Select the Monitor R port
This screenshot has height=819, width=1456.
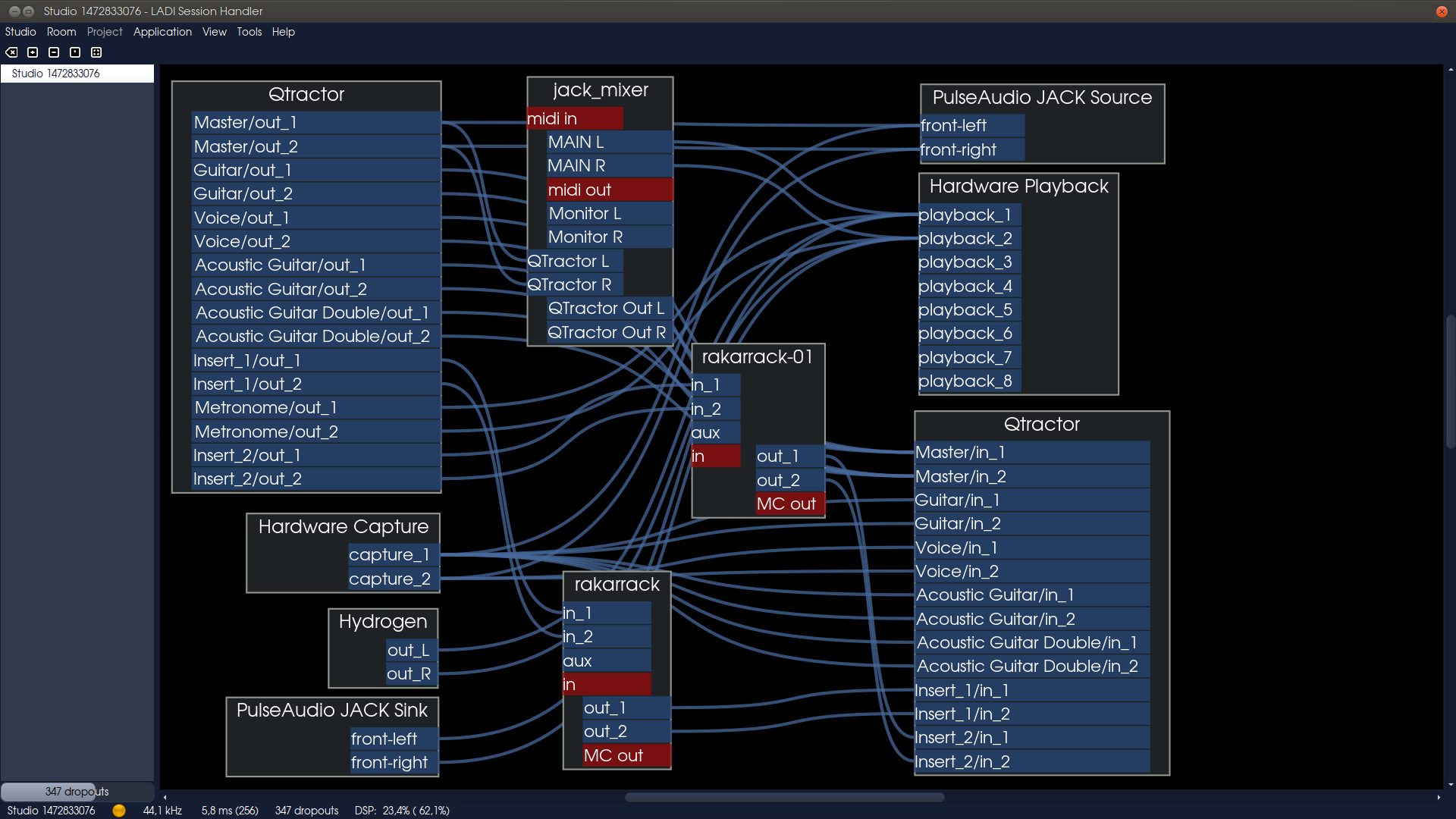pos(610,237)
